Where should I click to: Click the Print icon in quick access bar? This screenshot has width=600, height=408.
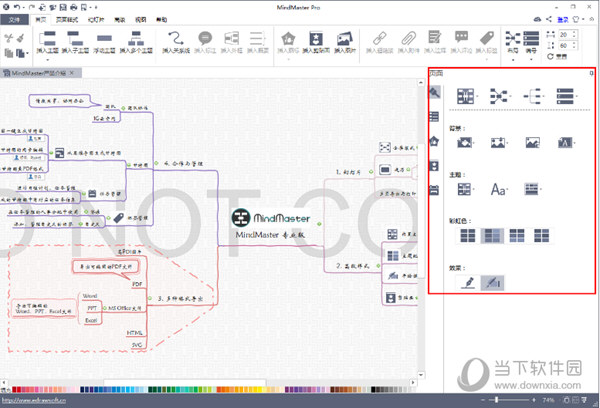[73, 7]
